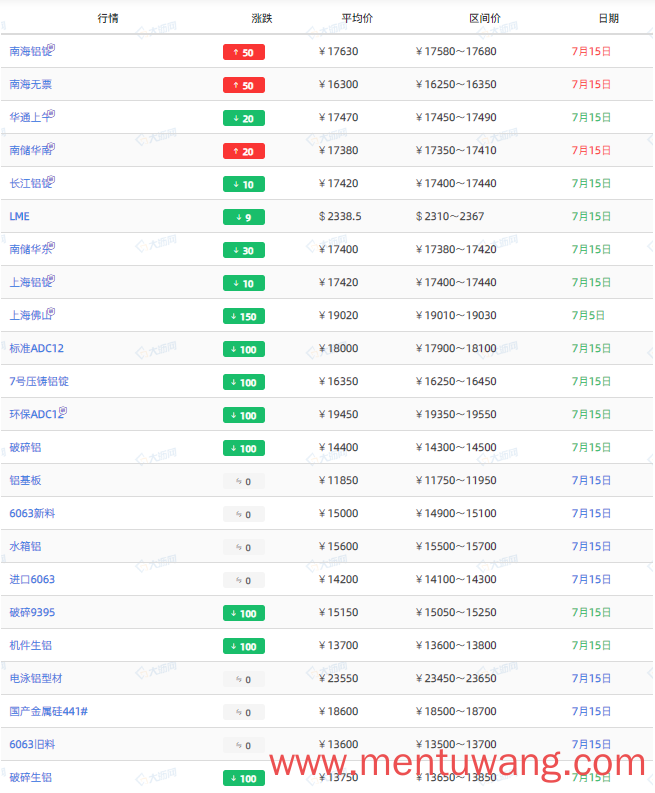Open the 南海无票 quote link
Viewport: 655px width, 793px height.
[x=31, y=84]
